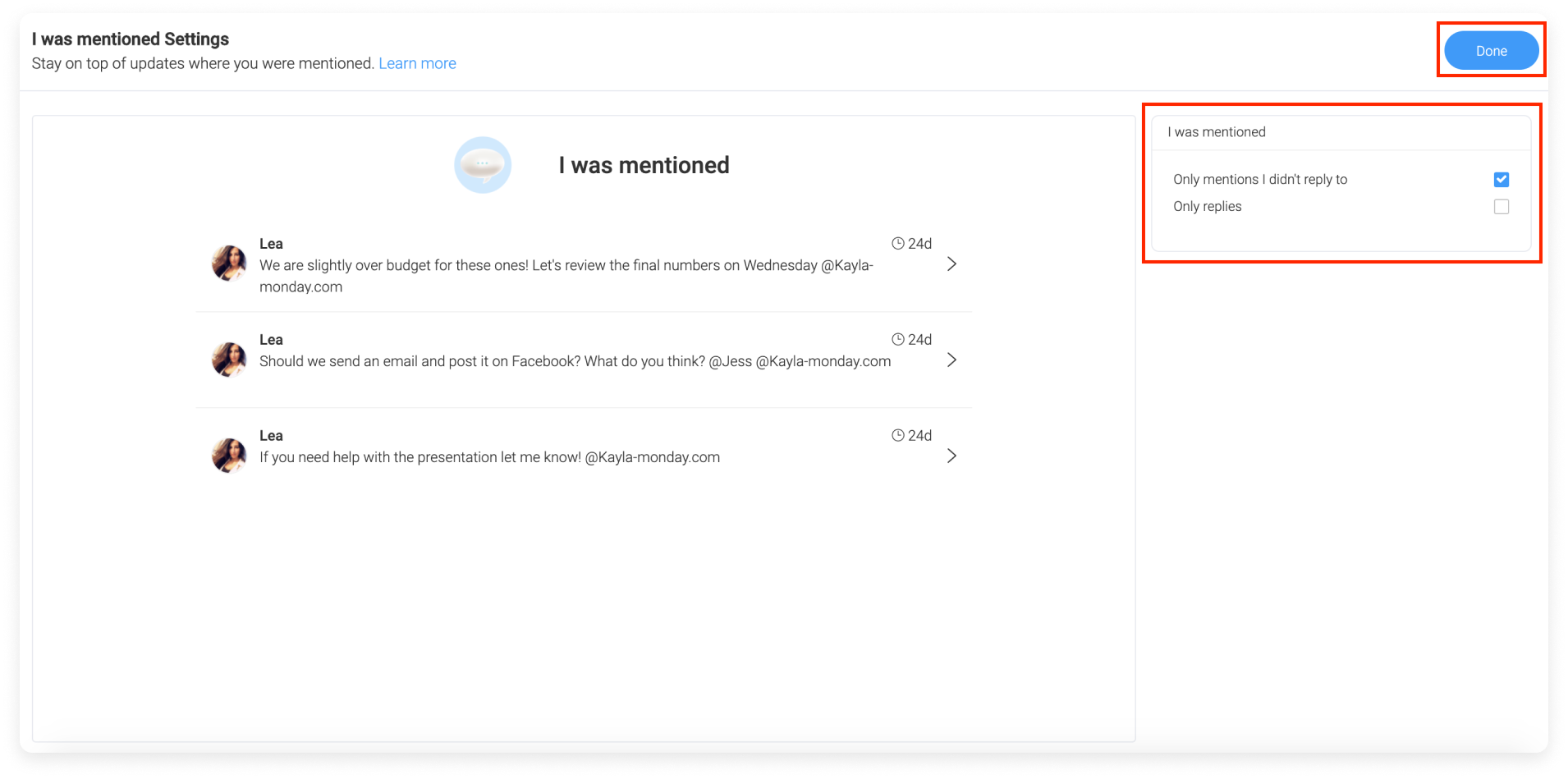Select the message about posting on Facebook
1568x779 pixels.
[575, 361]
